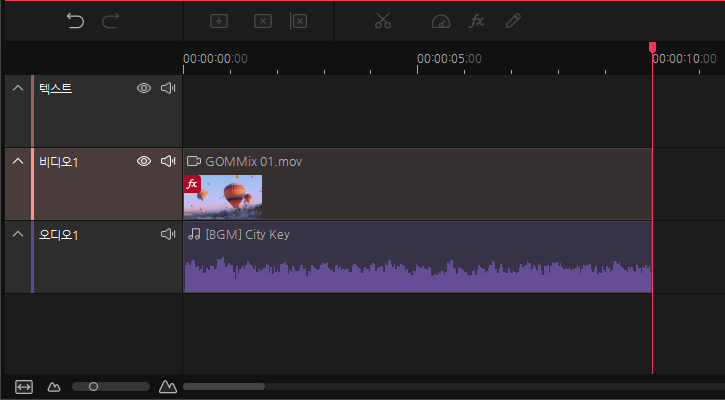Click the Redo arrow in the toolbar
Image resolution: width=725 pixels, height=400 pixels.
point(111,21)
